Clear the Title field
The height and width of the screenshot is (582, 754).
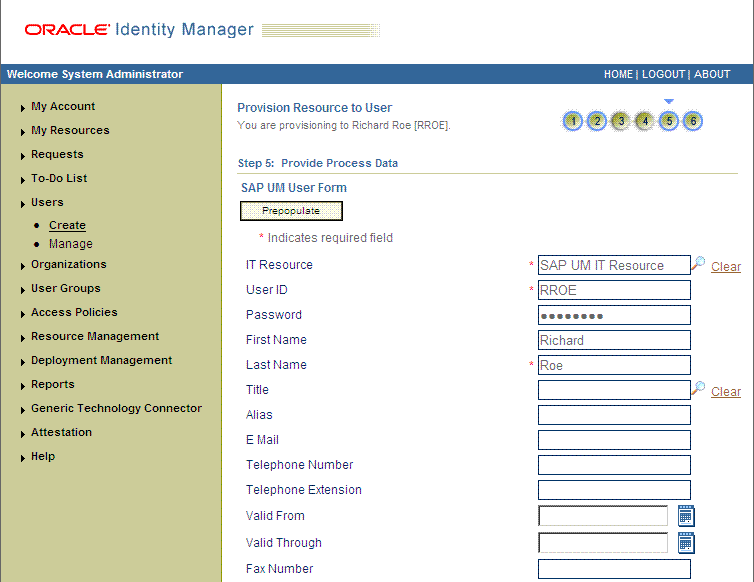[x=726, y=392]
